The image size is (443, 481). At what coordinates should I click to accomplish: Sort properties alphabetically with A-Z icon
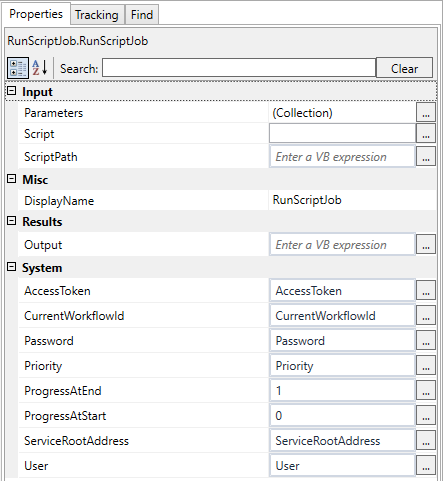click(40, 68)
